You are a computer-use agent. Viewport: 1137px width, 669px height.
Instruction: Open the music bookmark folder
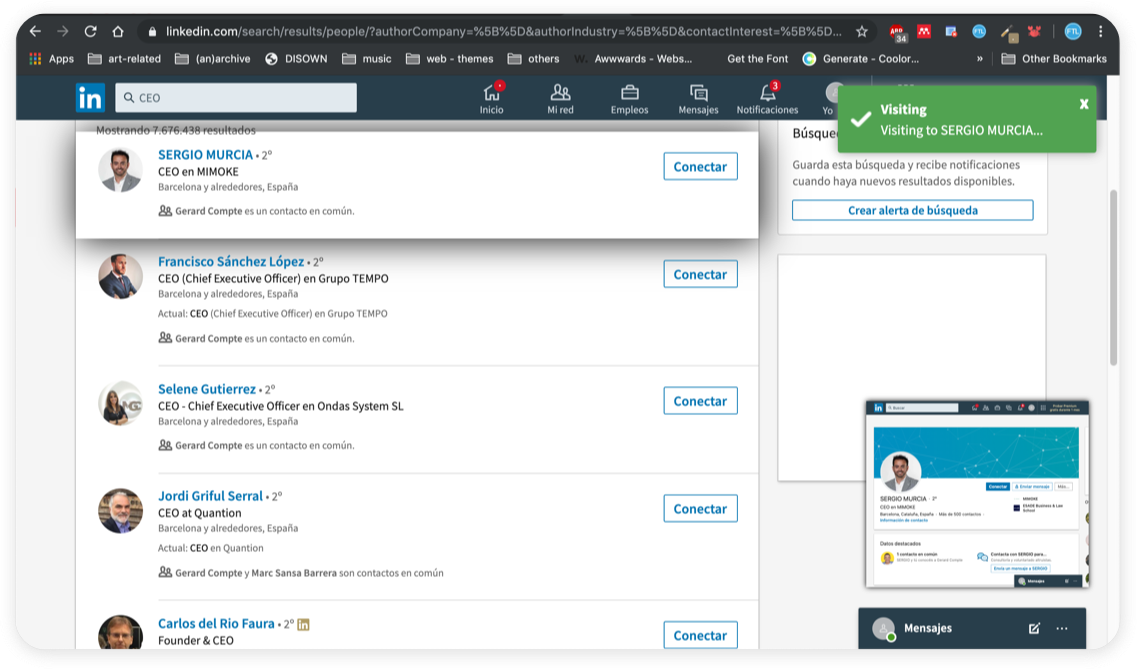pos(366,59)
